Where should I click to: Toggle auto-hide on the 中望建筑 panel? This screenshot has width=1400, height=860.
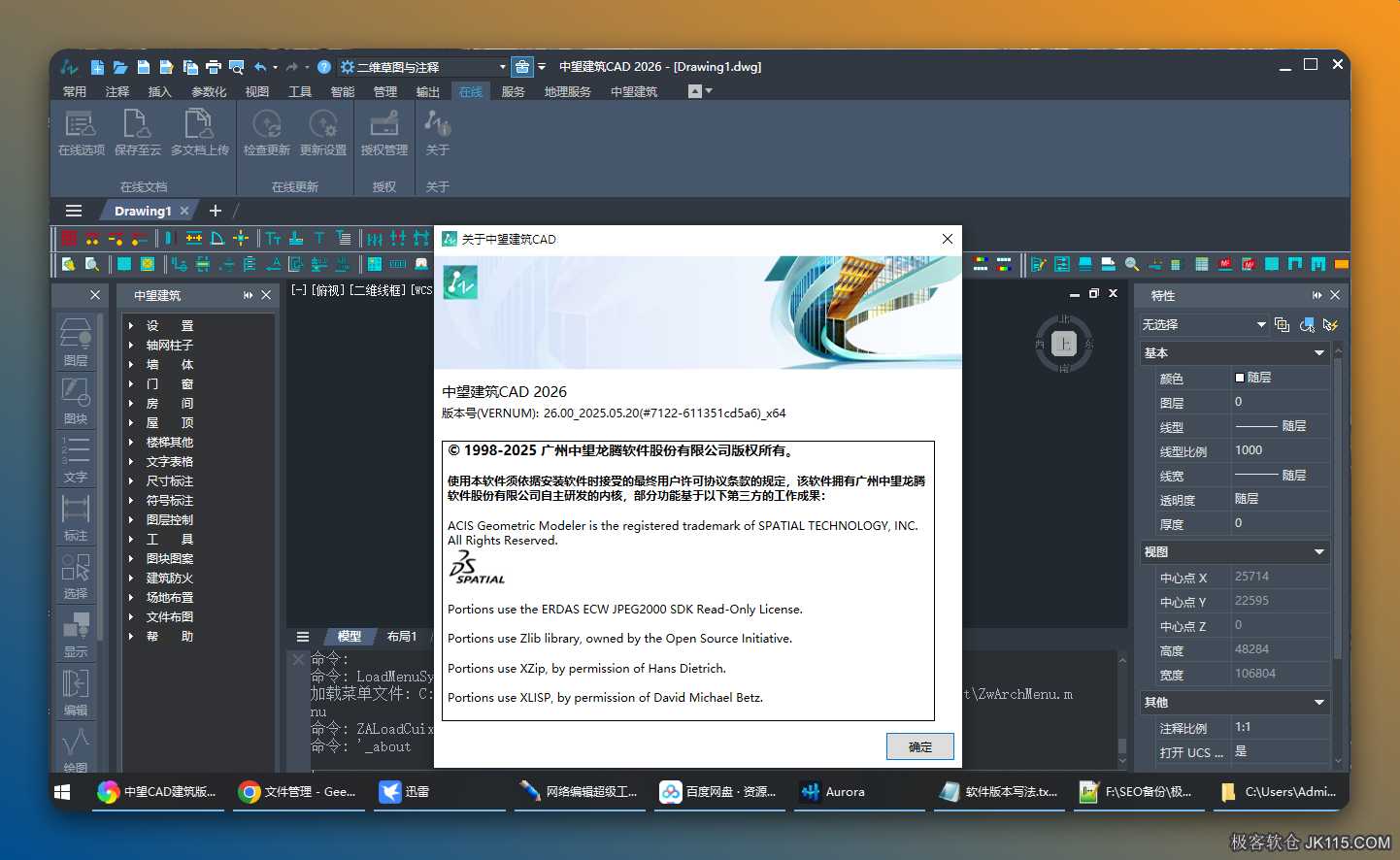[248, 295]
